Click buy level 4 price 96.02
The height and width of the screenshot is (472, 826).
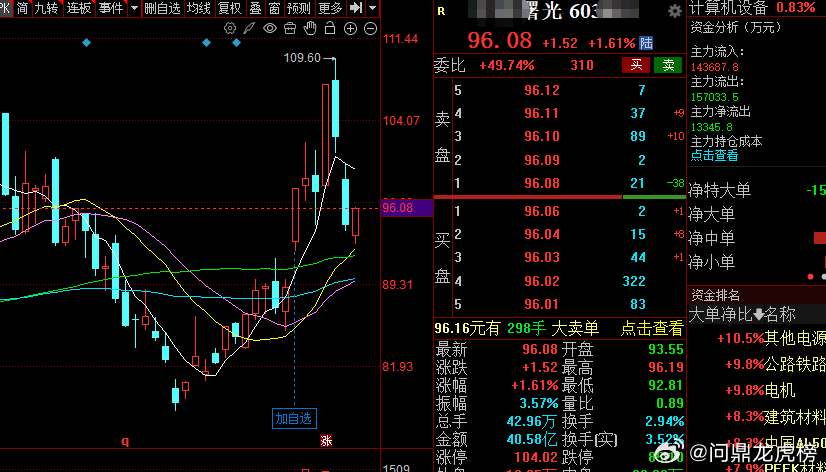click(542, 281)
